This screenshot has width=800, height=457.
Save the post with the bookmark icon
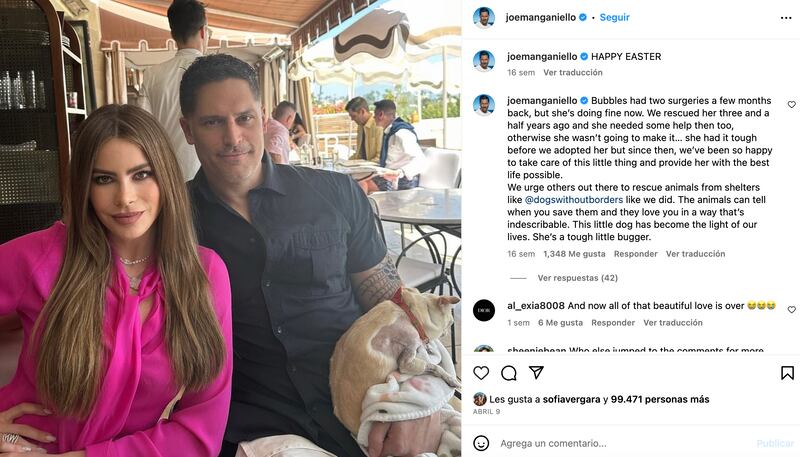click(x=787, y=373)
